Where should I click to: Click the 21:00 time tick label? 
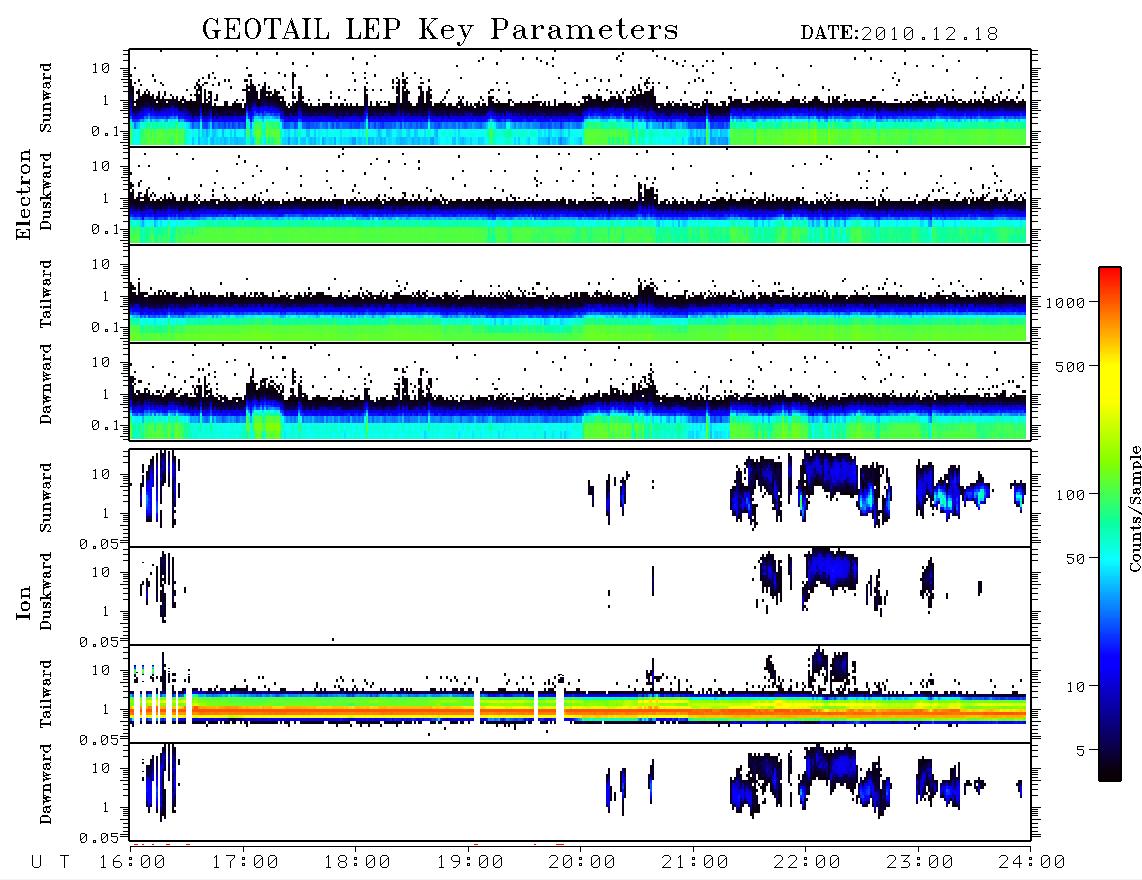(x=695, y=863)
